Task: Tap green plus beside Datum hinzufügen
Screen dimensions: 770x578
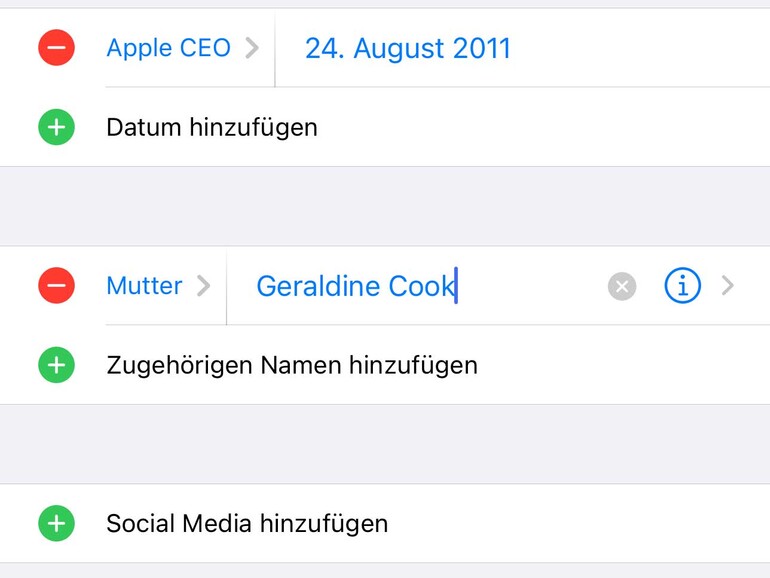Action: pos(57,127)
